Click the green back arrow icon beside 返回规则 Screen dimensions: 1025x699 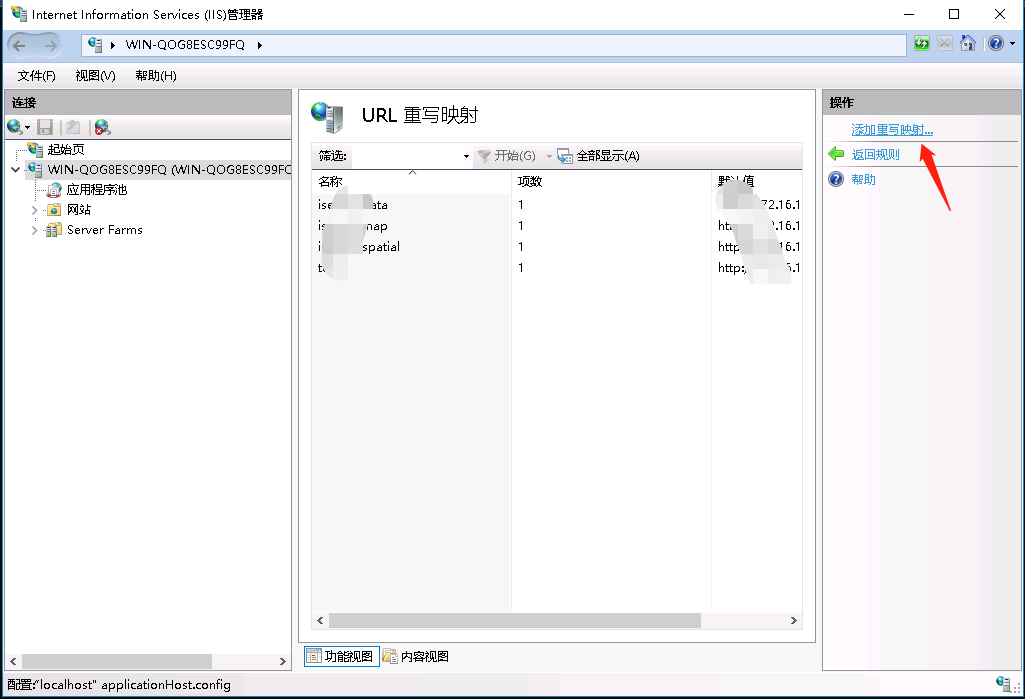point(836,154)
